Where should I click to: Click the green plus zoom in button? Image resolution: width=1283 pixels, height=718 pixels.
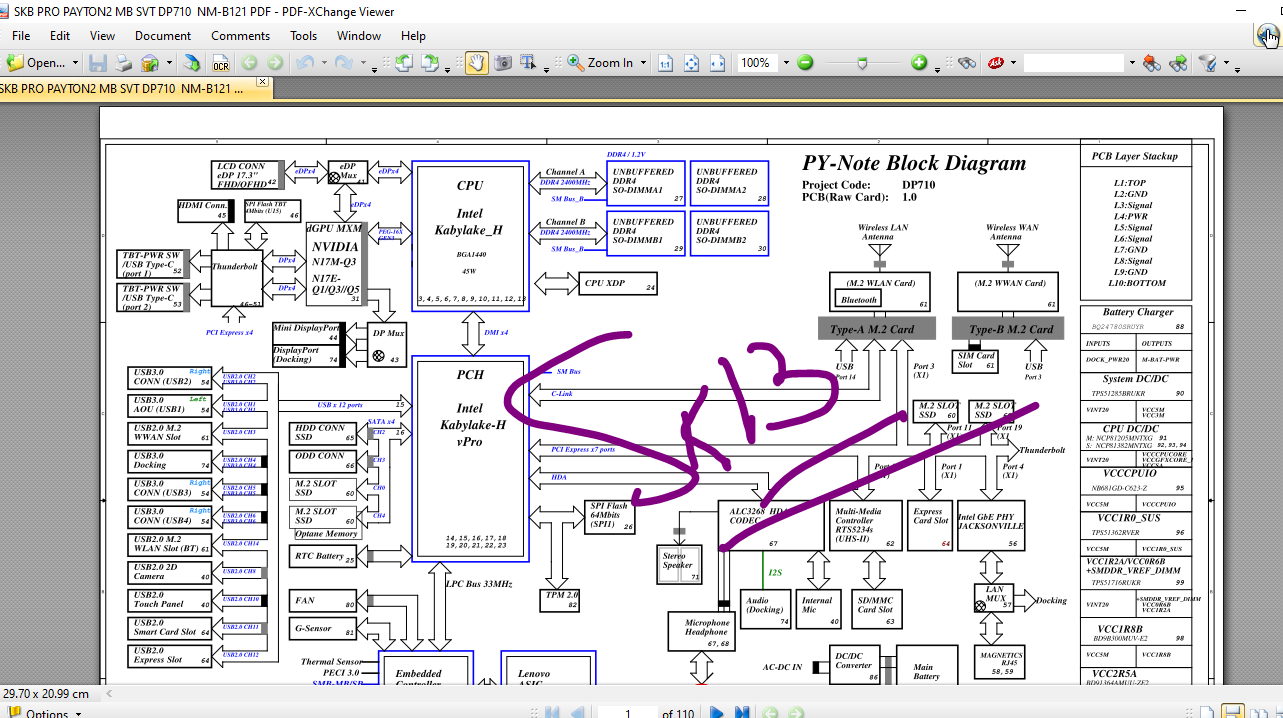920,63
